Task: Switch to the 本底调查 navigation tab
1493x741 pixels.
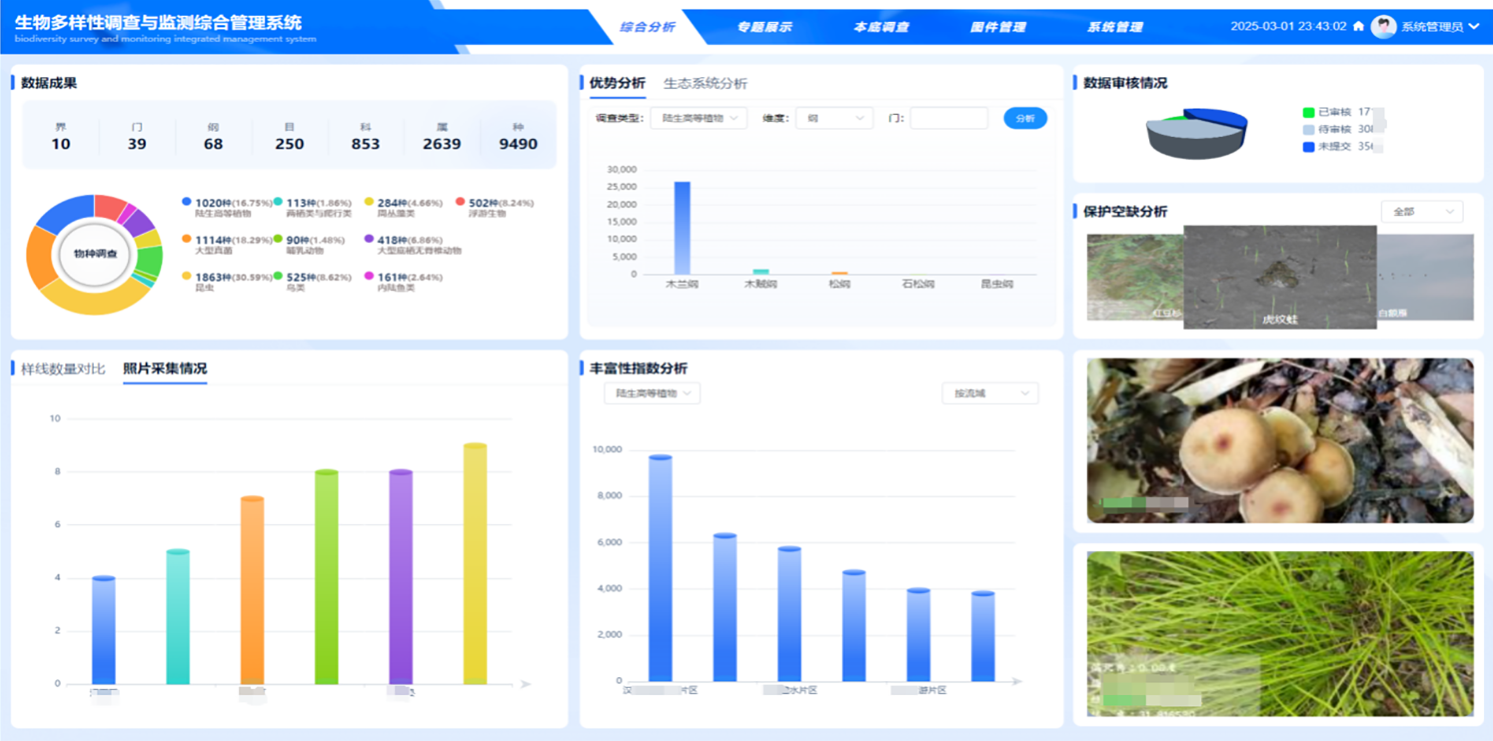Action: (x=881, y=27)
